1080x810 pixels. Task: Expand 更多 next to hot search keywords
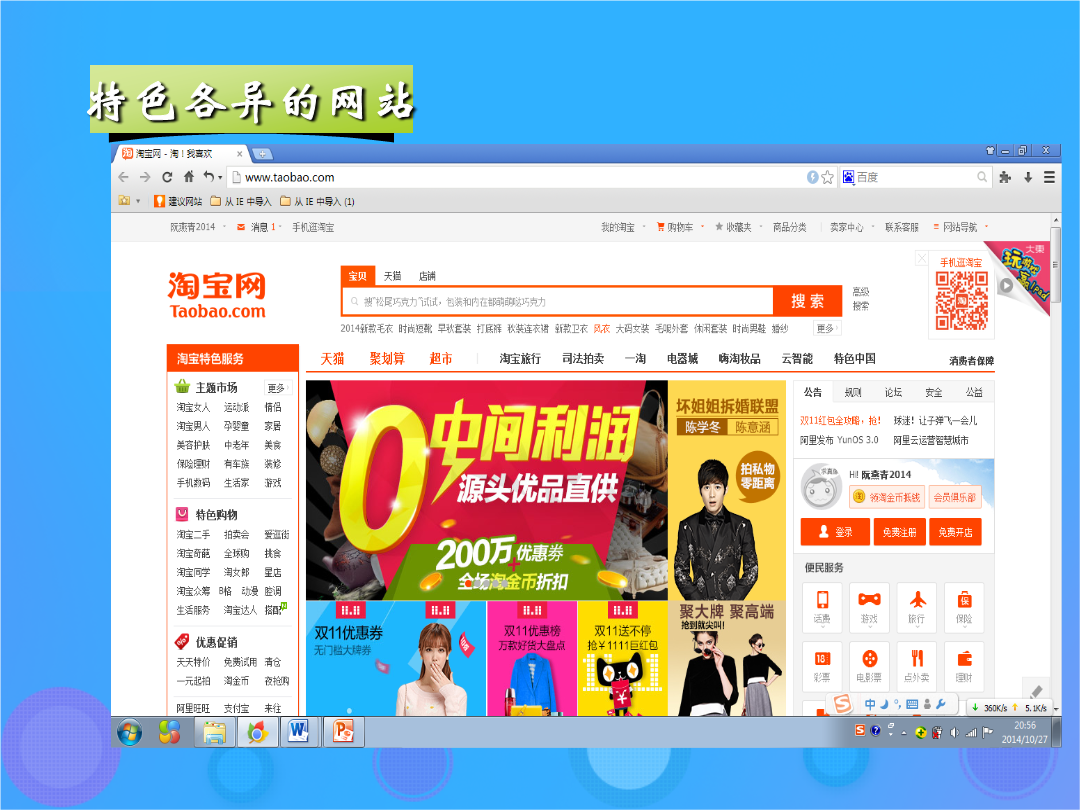coord(827,329)
